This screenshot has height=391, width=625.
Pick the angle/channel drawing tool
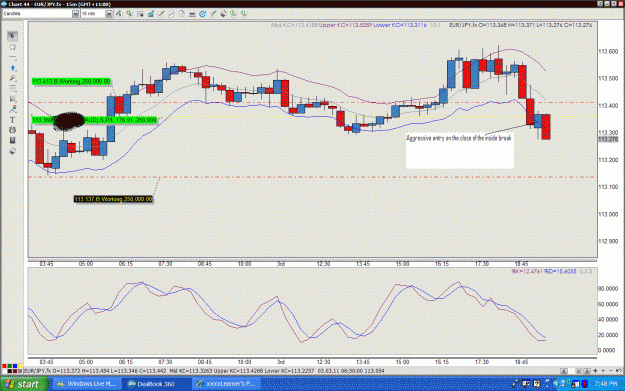12,99
